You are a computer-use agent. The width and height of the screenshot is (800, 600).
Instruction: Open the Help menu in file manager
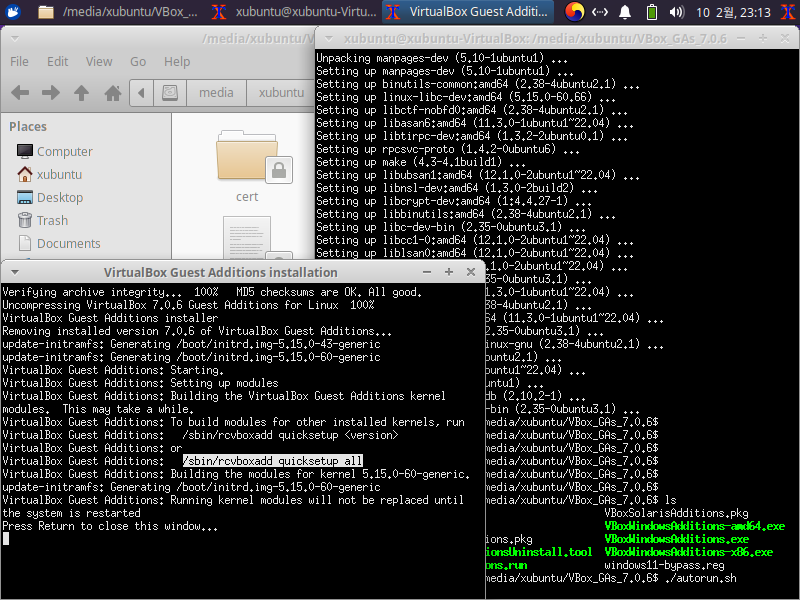point(177,62)
